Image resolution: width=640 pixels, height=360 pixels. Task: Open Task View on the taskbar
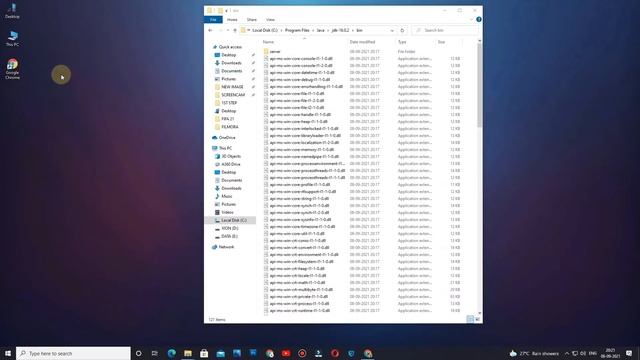pyautogui.click(x=154, y=353)
